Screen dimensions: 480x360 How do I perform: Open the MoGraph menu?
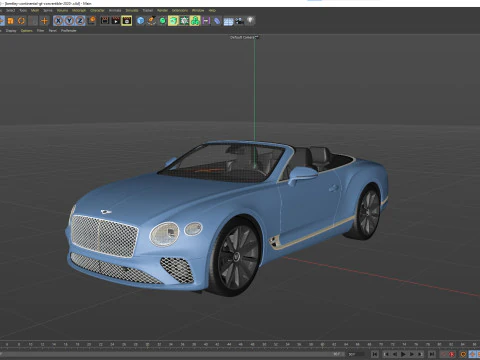point(79,11)
